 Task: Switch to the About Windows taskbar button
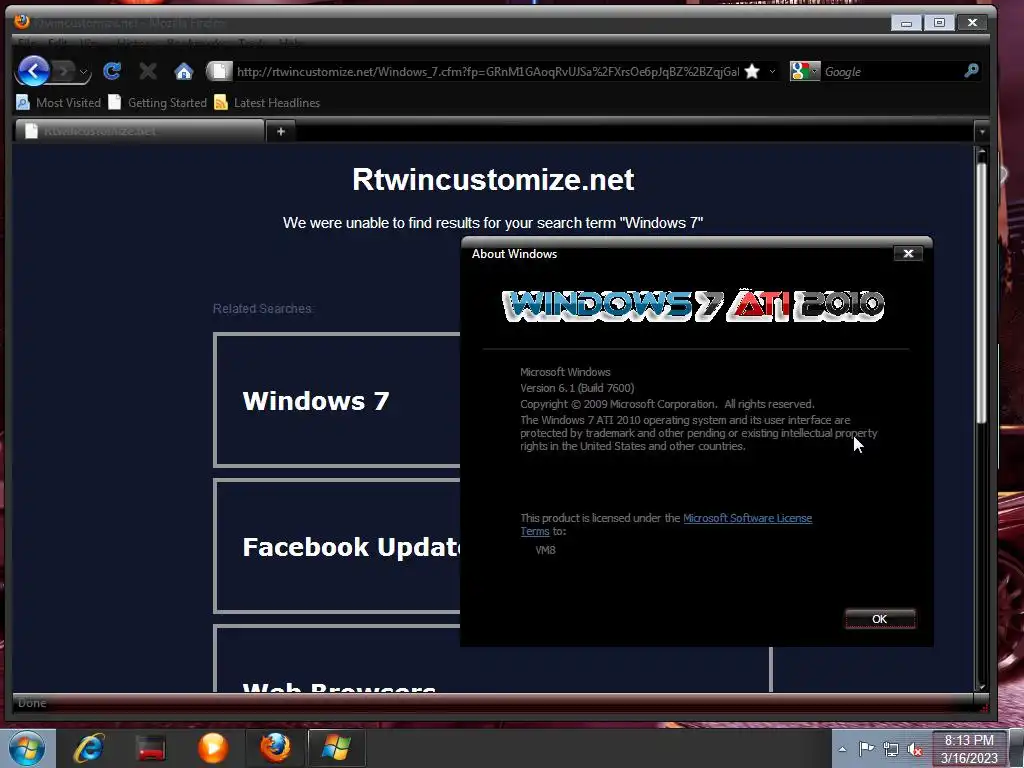(336, 748)
